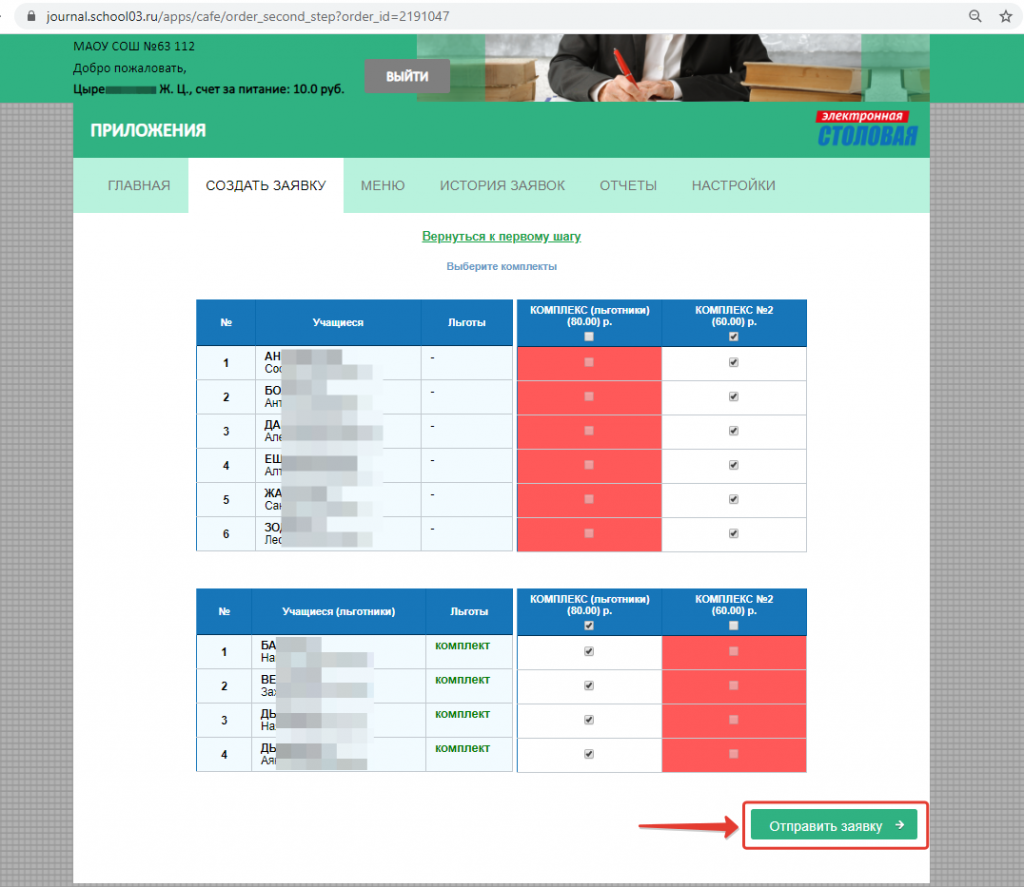This screenshot has height=887, width=1024.
Task: Uncheck КОМПЛЕКС (льготники) for льготник row 3
Action: pyautogui.click(x=589, y=720)
